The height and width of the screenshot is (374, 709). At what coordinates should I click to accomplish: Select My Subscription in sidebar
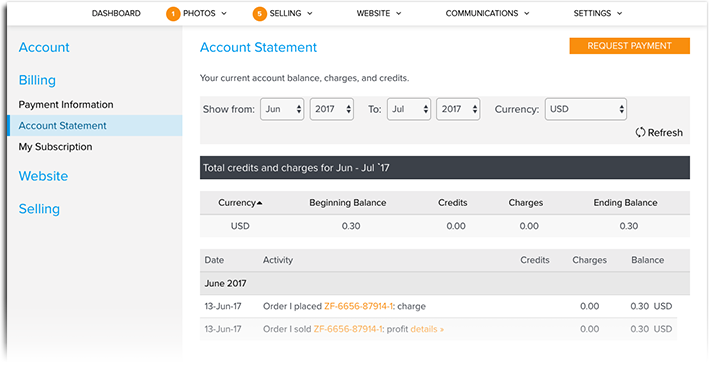tap(55, 147)
